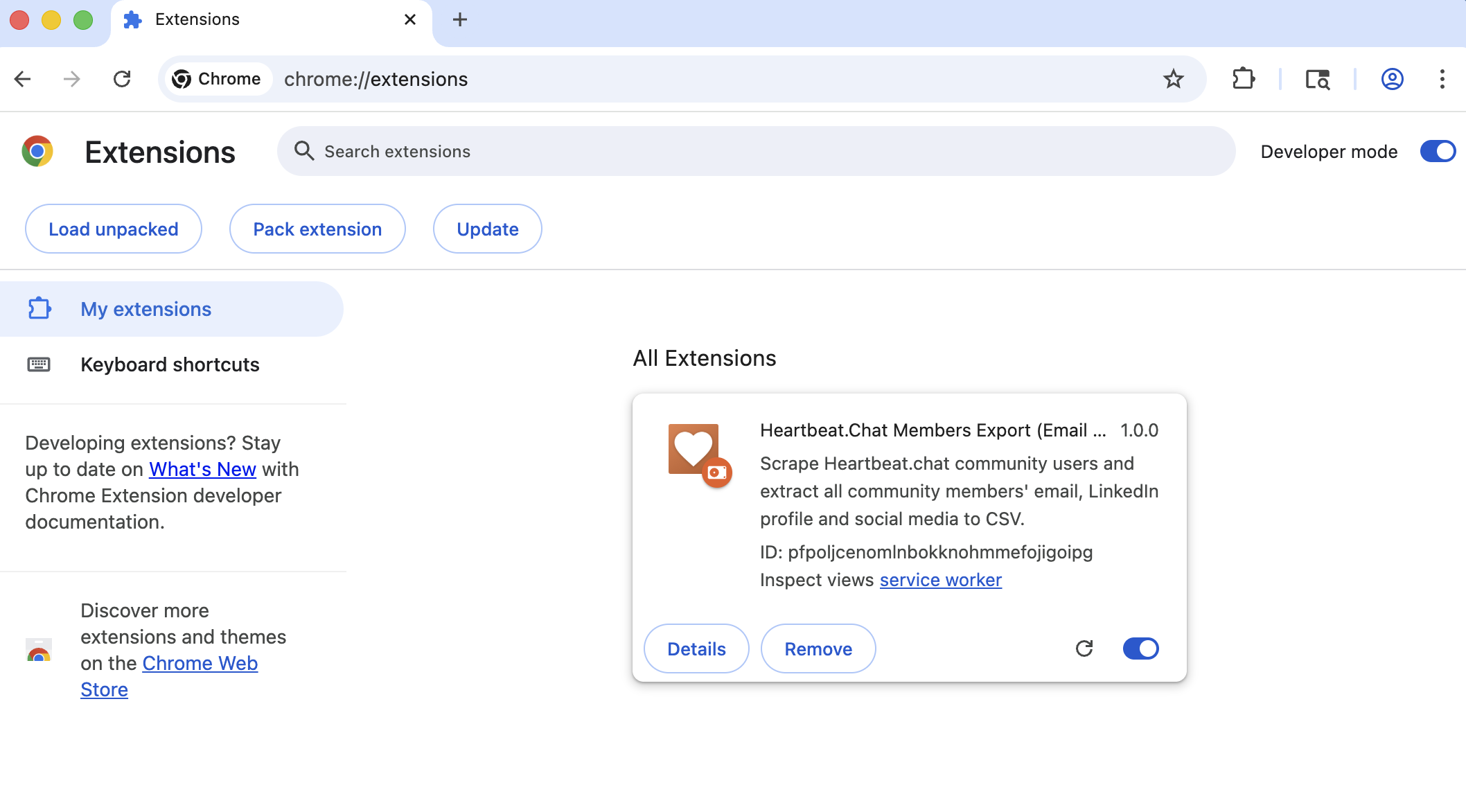The height and width of the screenshot is (812, 1466).
Task: Open the tab search icon in the toolbar
Action: click(1317, 79)
